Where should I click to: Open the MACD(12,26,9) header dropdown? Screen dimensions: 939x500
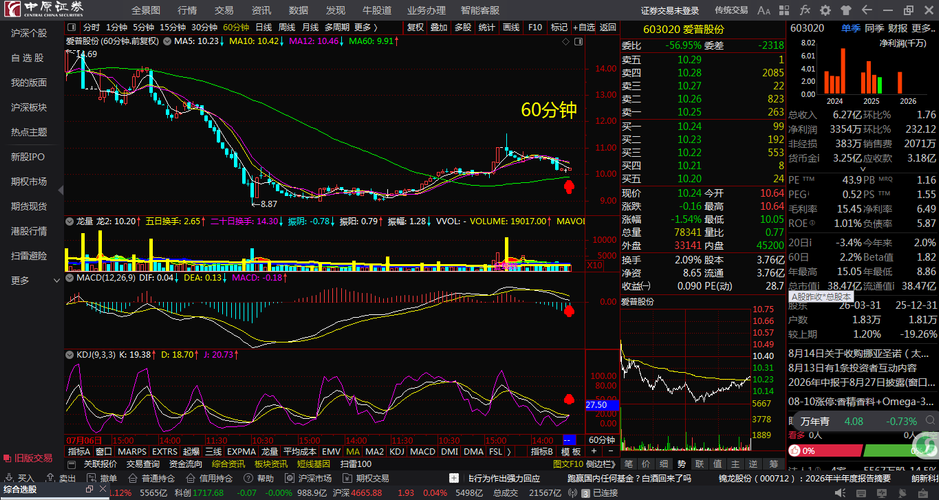click(x=69, y=278)
